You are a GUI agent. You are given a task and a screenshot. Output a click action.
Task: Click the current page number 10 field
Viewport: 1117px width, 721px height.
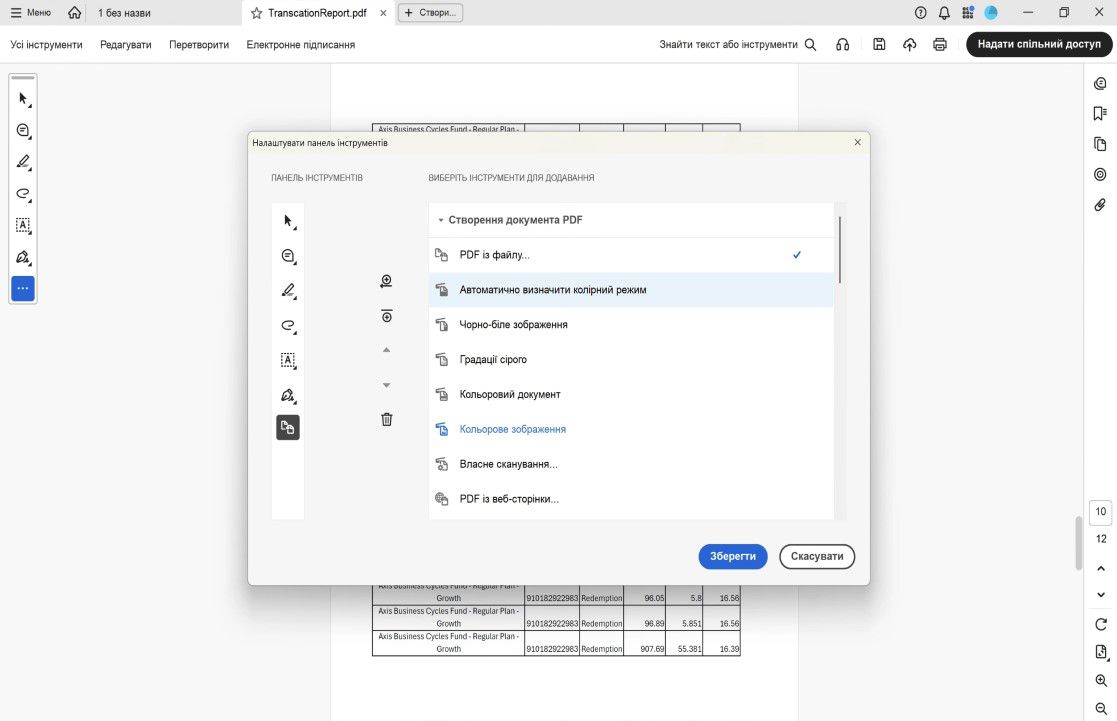(1101, 512)
